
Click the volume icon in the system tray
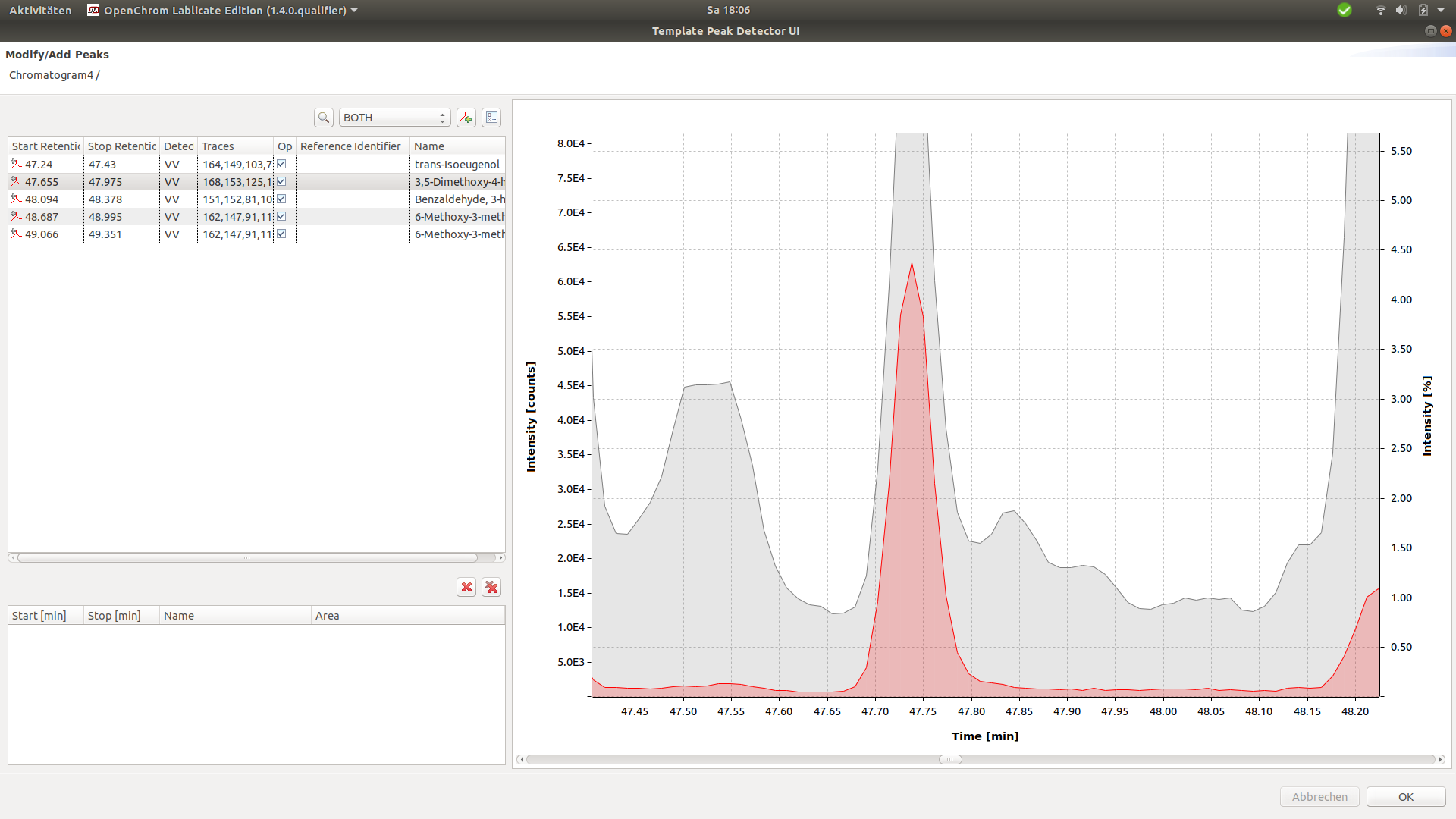(1400, 10)
